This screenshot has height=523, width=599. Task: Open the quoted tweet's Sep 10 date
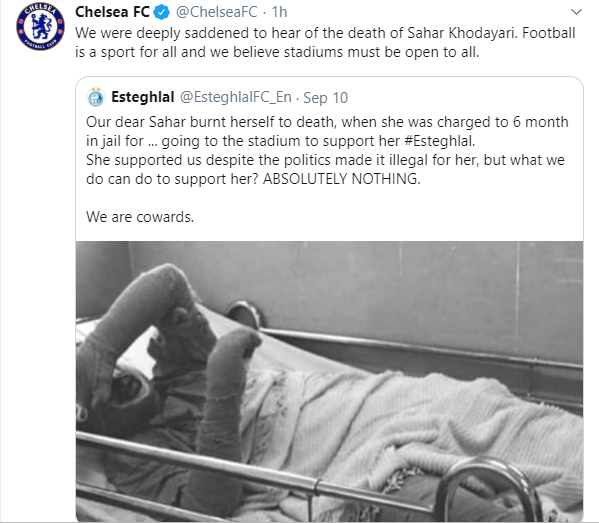point(325,98)
